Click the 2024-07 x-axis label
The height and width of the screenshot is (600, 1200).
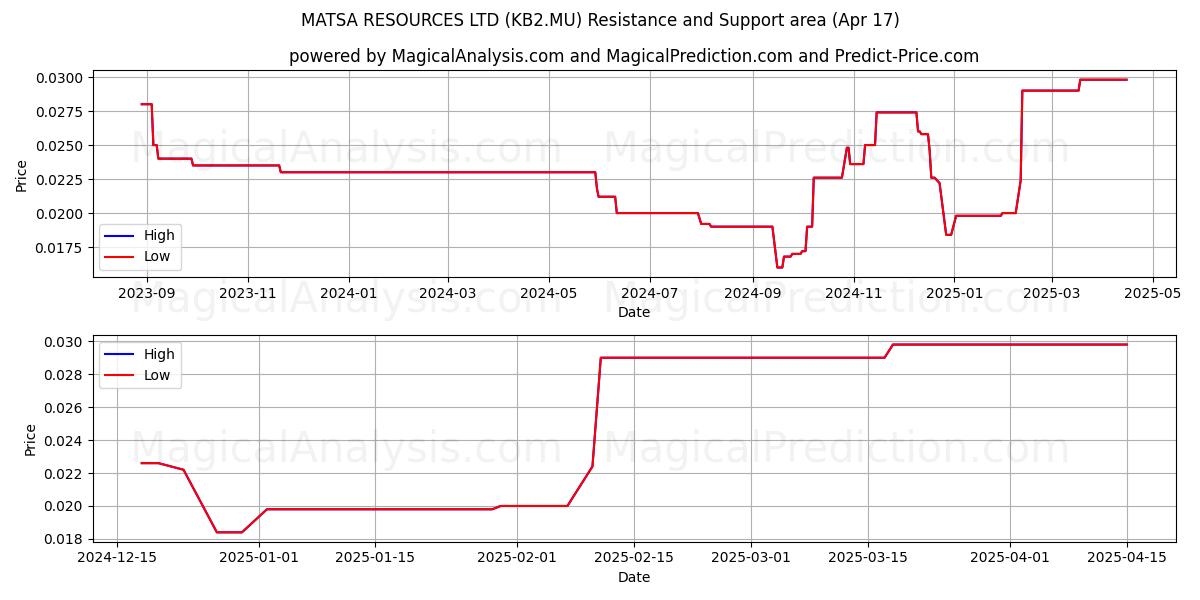(x=649, y=293)
